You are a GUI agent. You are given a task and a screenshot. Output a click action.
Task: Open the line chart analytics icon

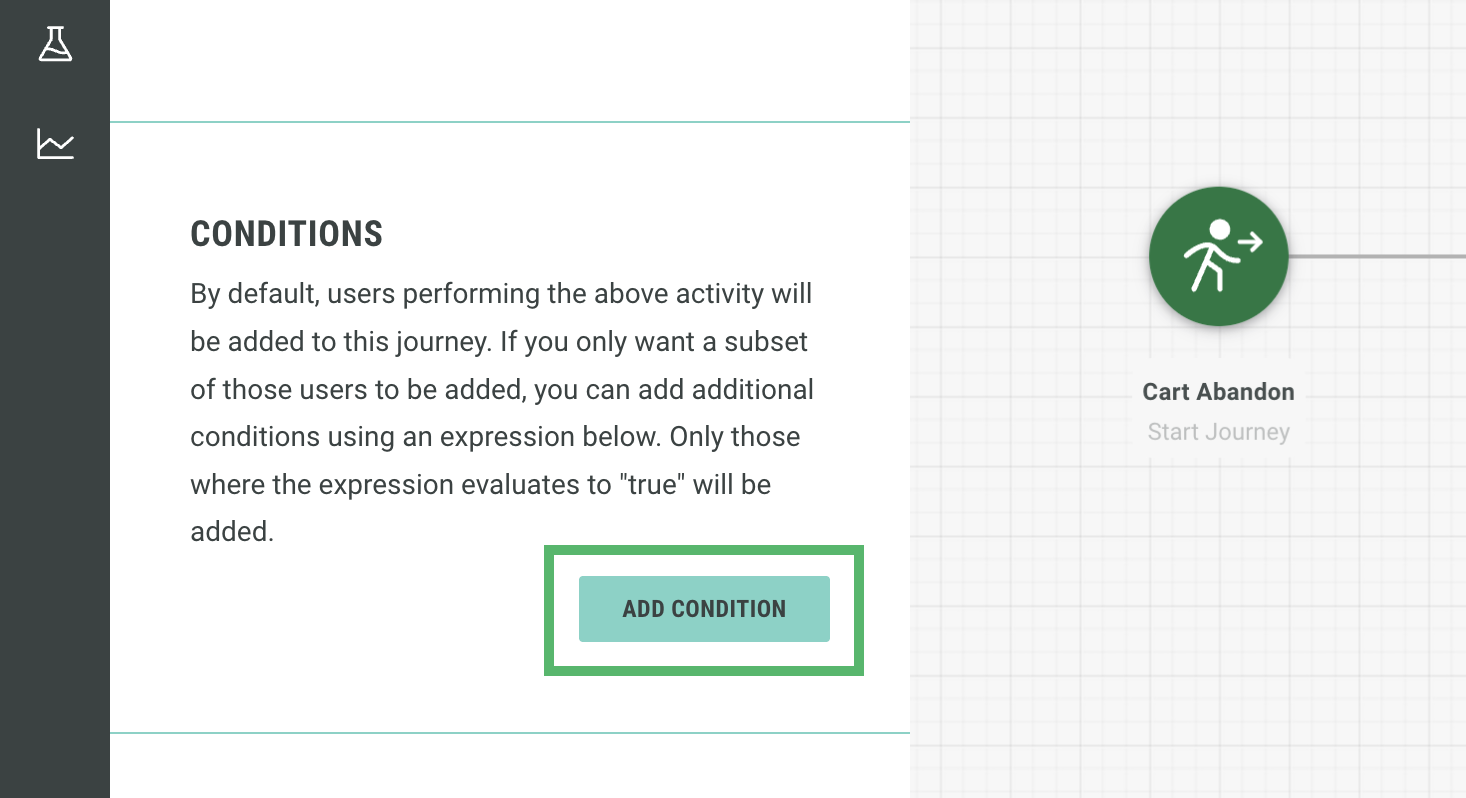click(55, 144)
